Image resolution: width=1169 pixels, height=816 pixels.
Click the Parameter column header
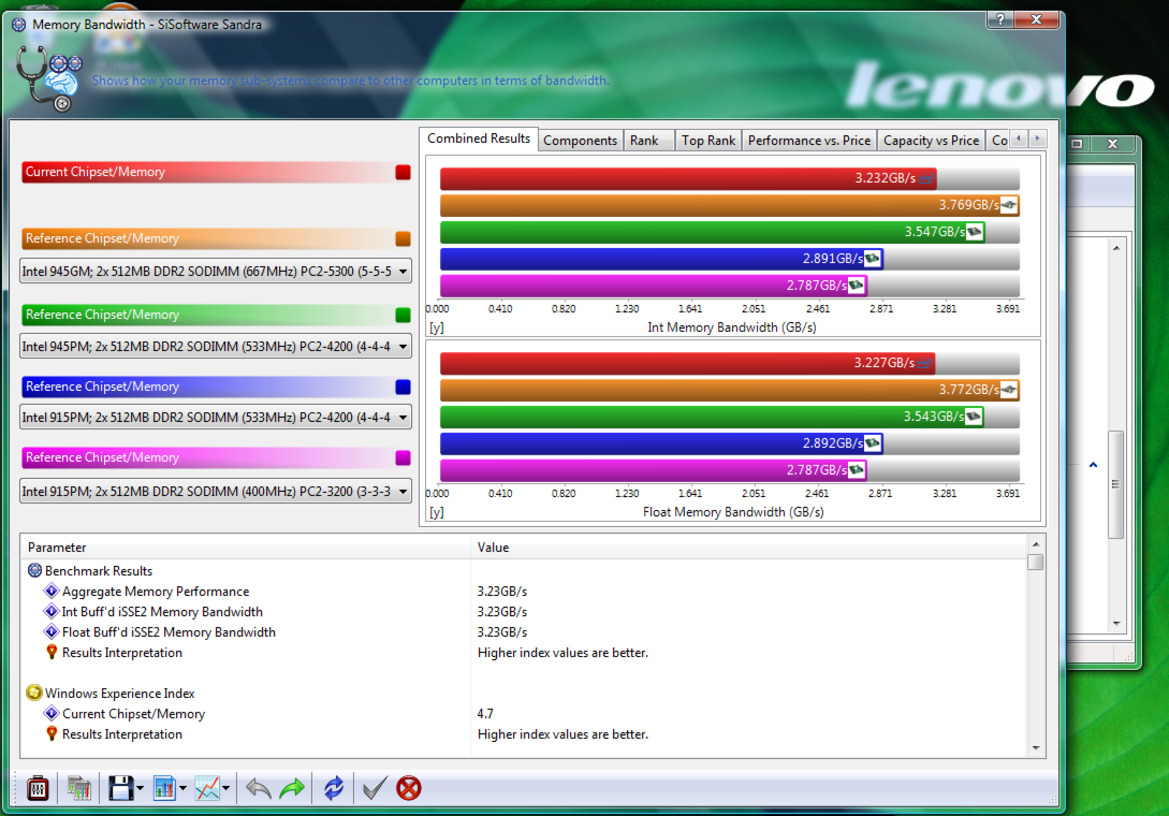[246, 548]
